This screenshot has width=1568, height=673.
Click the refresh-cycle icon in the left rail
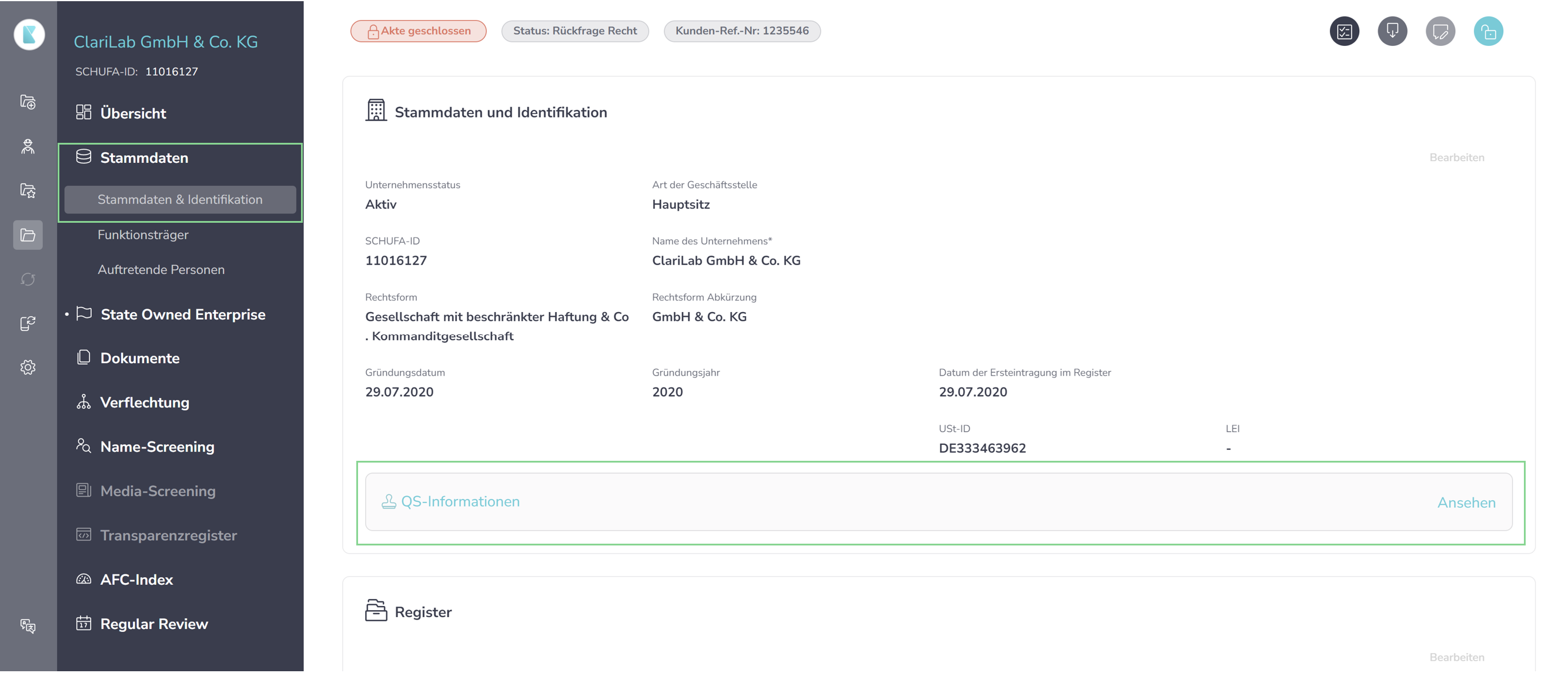(28, 279)
